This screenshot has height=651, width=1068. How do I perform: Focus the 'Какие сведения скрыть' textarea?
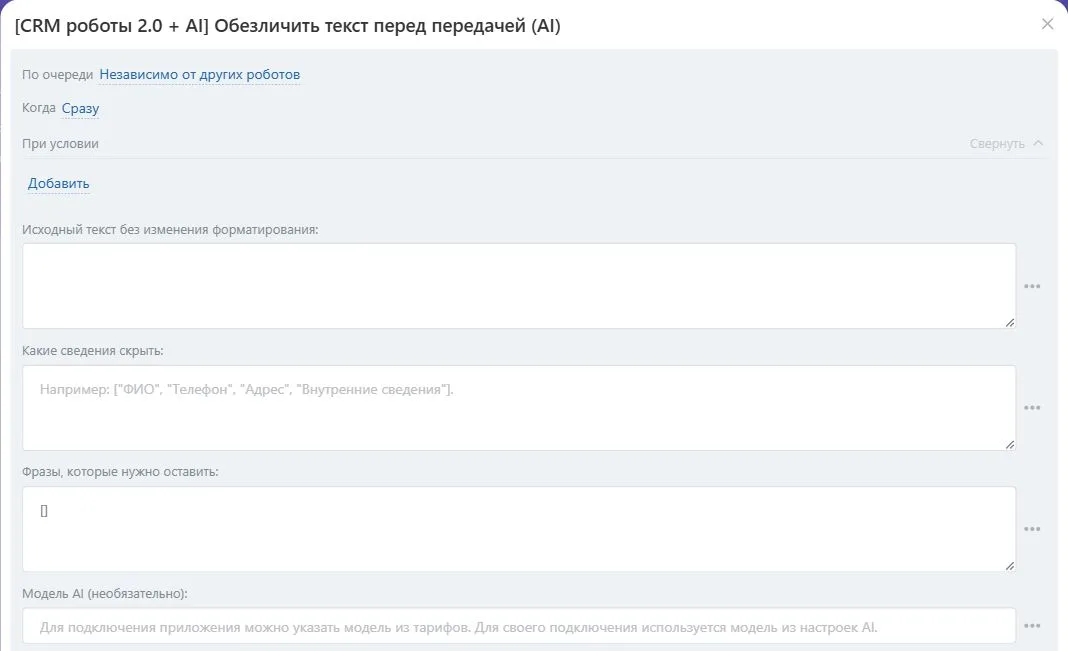click(519, 408)
